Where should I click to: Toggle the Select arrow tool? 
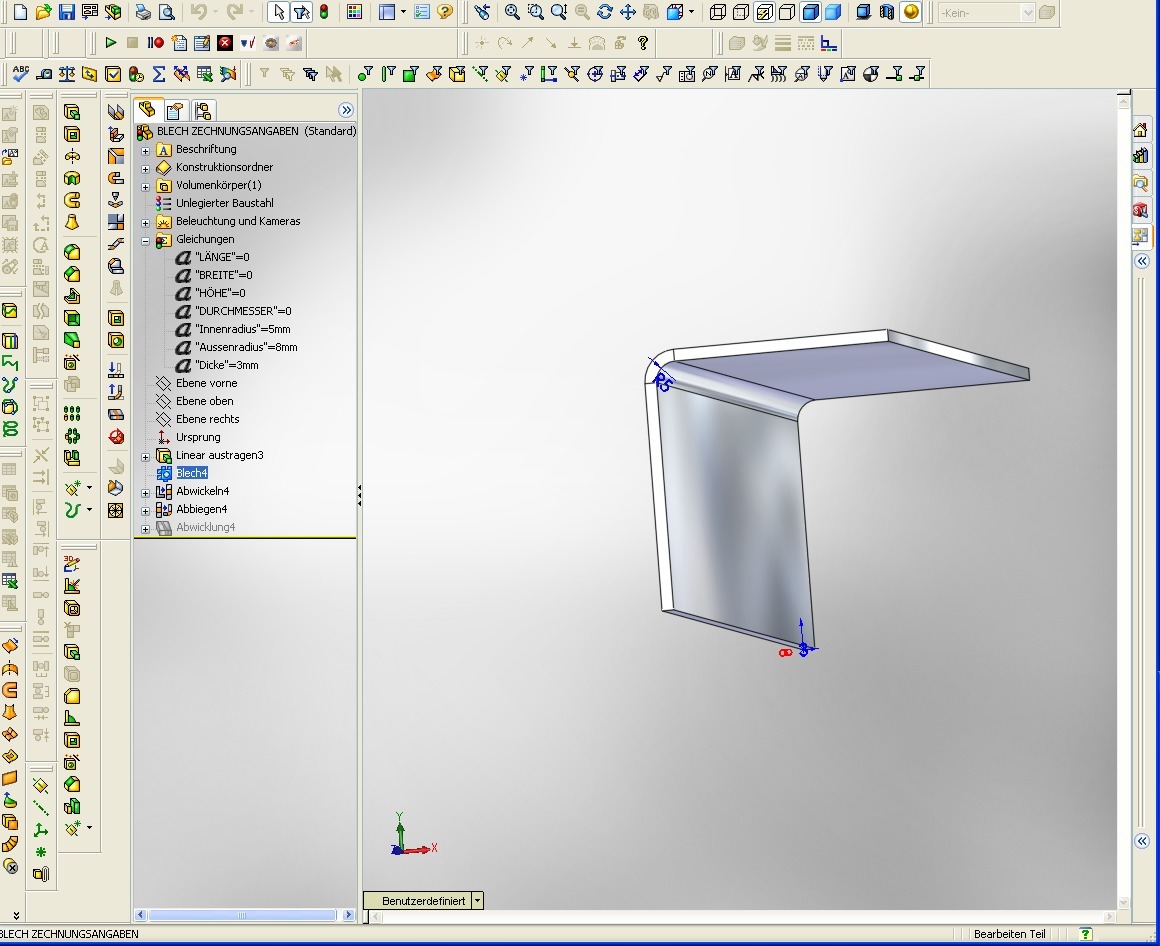pyautogui.click(x=278, y=12)
